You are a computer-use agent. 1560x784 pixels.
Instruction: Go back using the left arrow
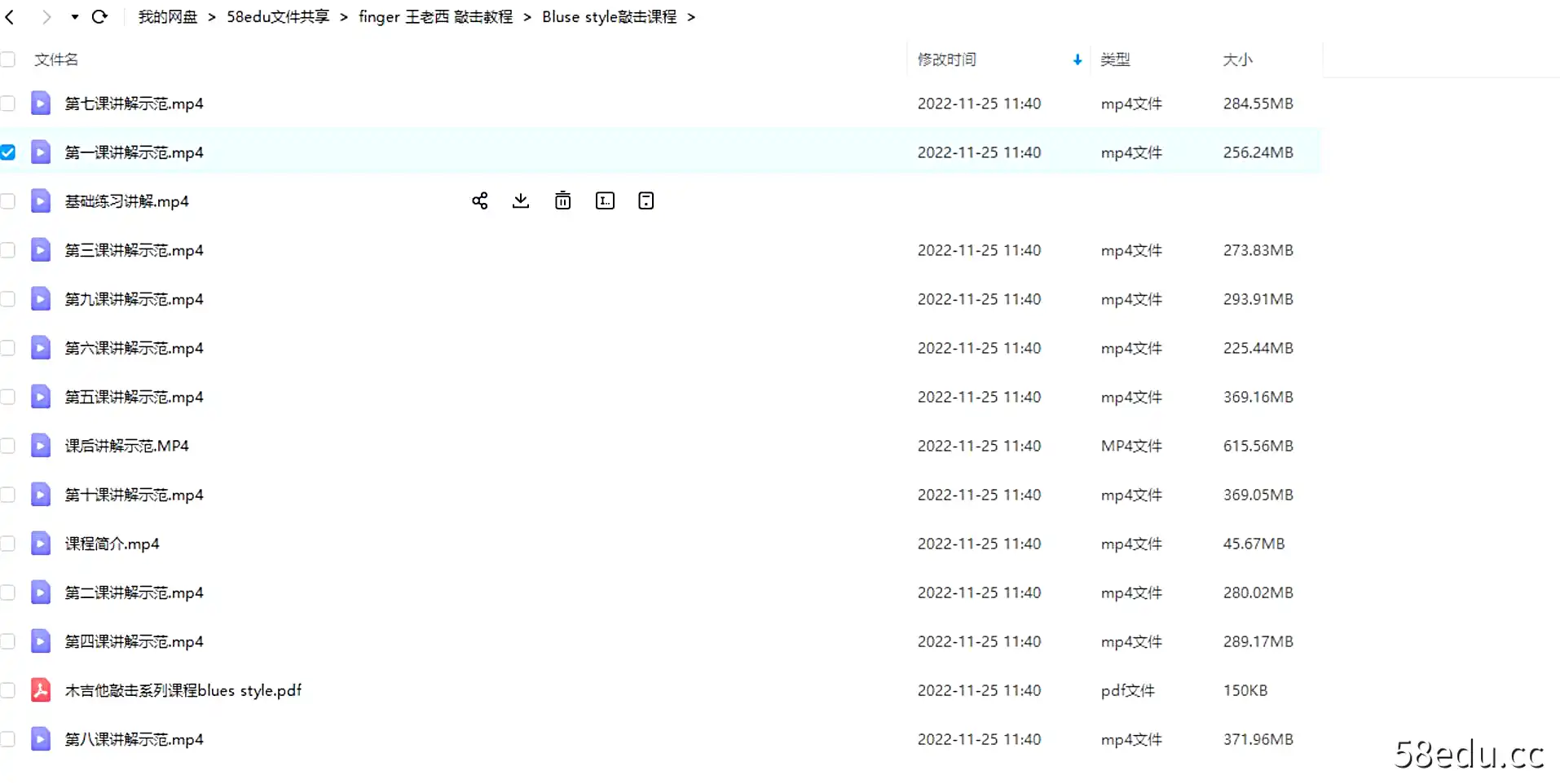10,17
